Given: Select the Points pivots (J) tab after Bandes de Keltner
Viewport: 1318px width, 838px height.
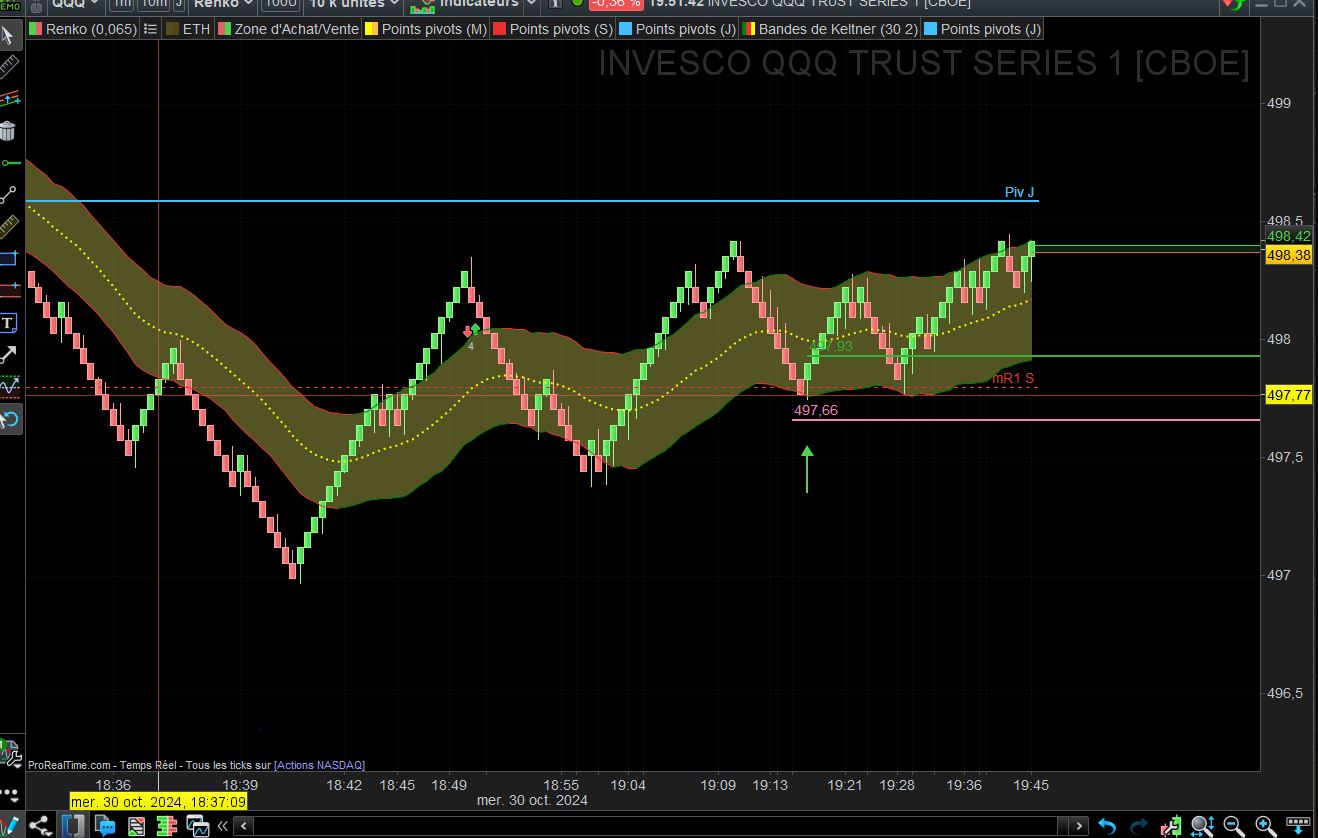Looking at the screenshot, I should click(982, 29).
